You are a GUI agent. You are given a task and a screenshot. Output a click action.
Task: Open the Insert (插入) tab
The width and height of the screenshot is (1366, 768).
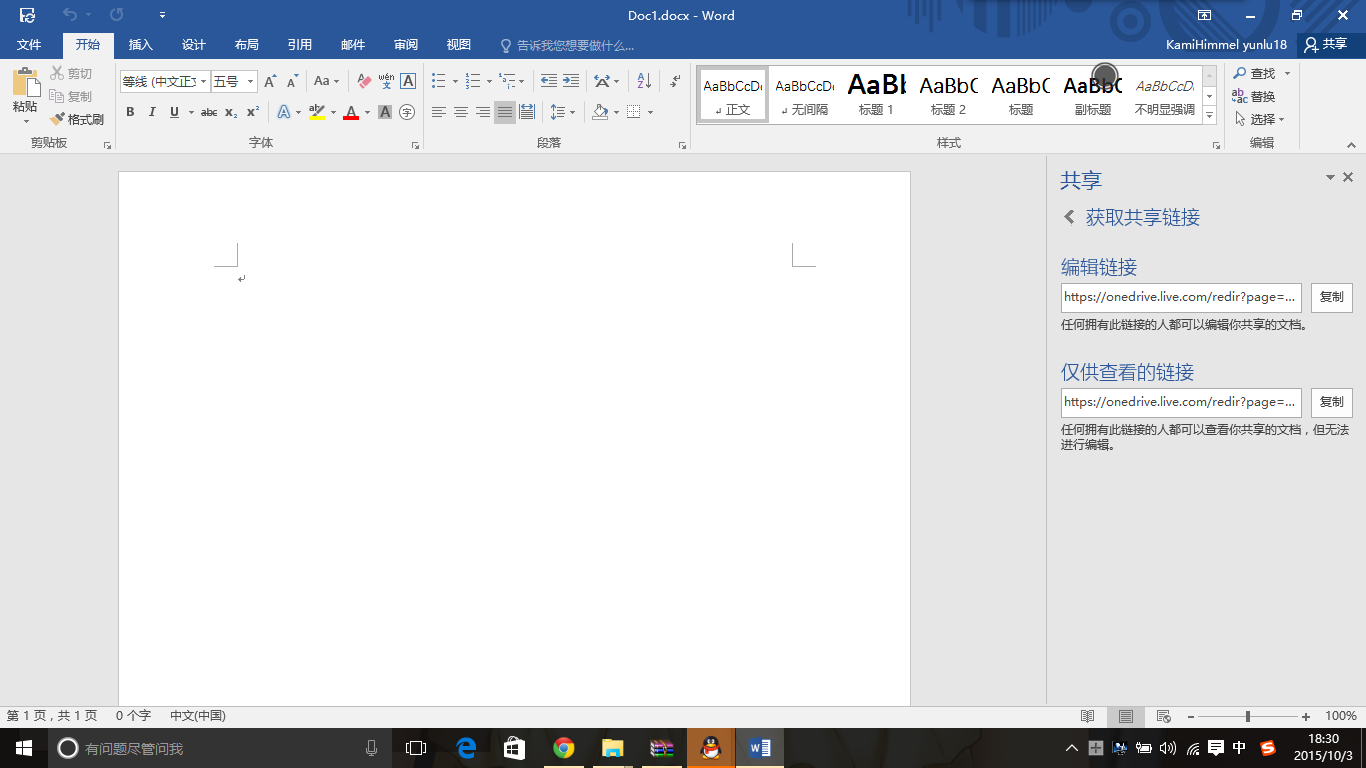[x=141, y=45]
